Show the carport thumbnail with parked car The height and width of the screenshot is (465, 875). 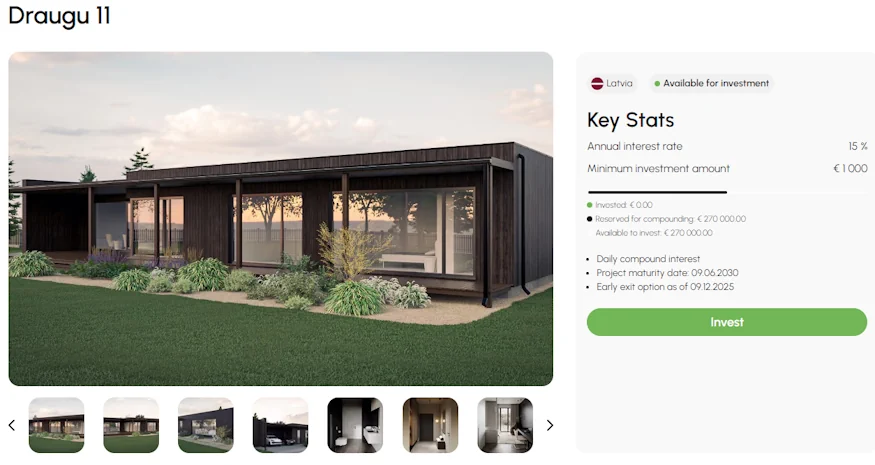coord(281,425)
